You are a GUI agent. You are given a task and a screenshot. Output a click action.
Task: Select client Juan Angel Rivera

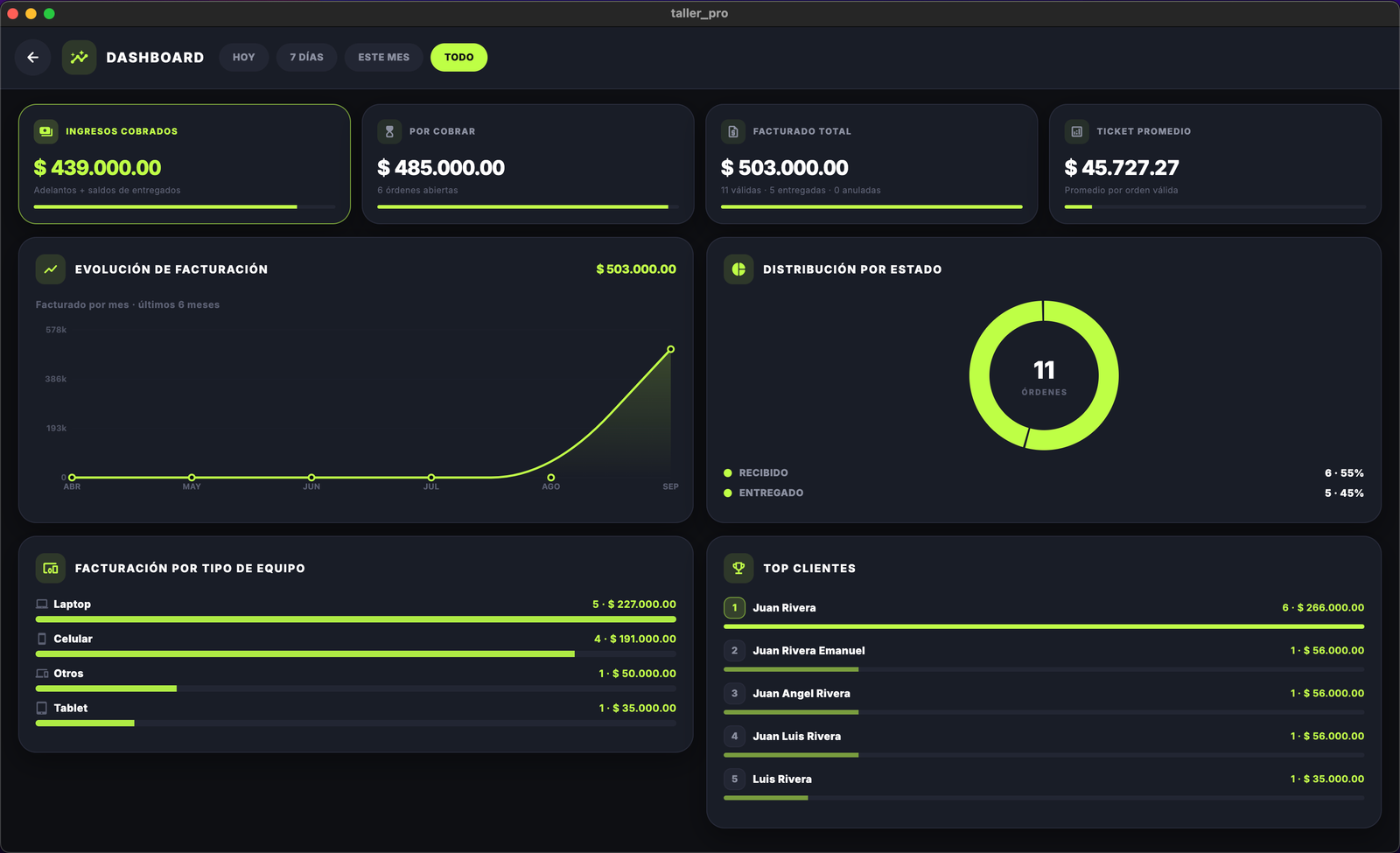coord(1044,700)
